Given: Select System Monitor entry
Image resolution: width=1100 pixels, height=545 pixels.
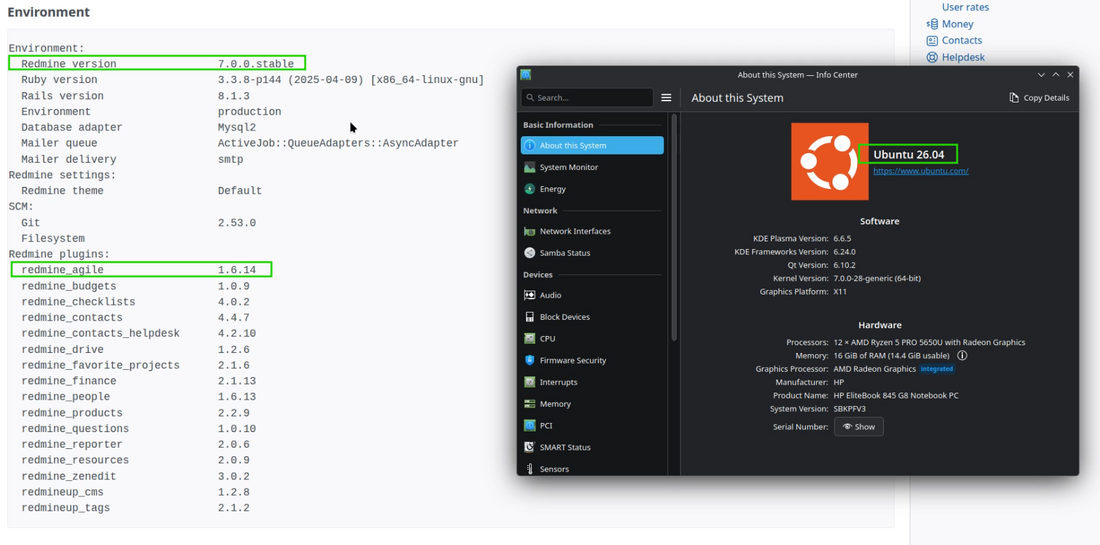Looking at the screenshot, I should (x=592, y=167).
